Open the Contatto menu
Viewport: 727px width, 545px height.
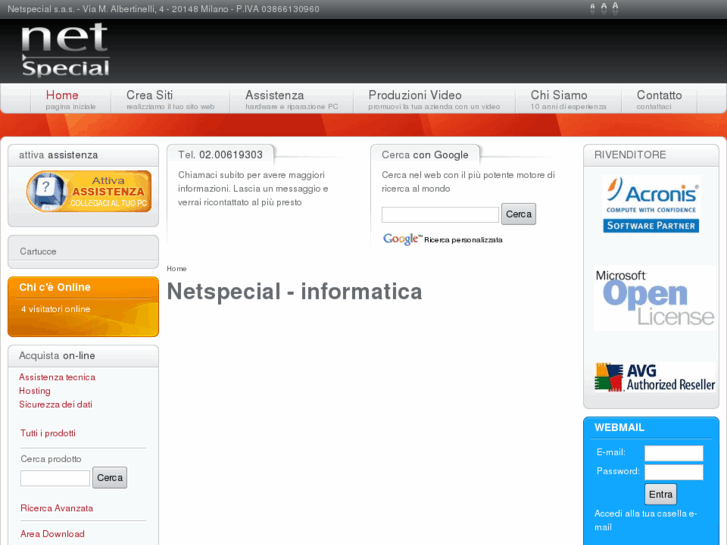(x=659, y=100)
